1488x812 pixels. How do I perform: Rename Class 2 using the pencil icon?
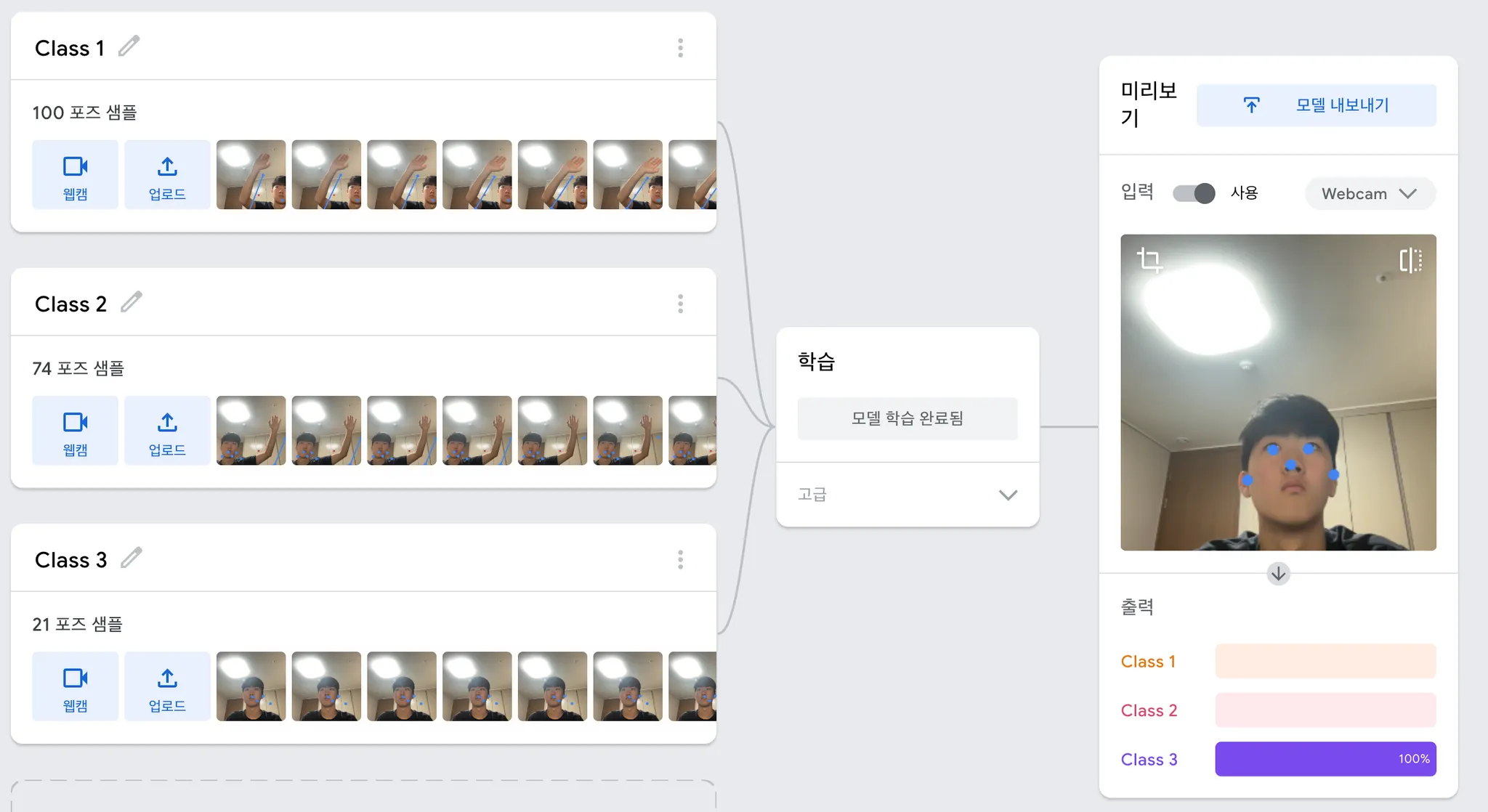click(132, 302)
